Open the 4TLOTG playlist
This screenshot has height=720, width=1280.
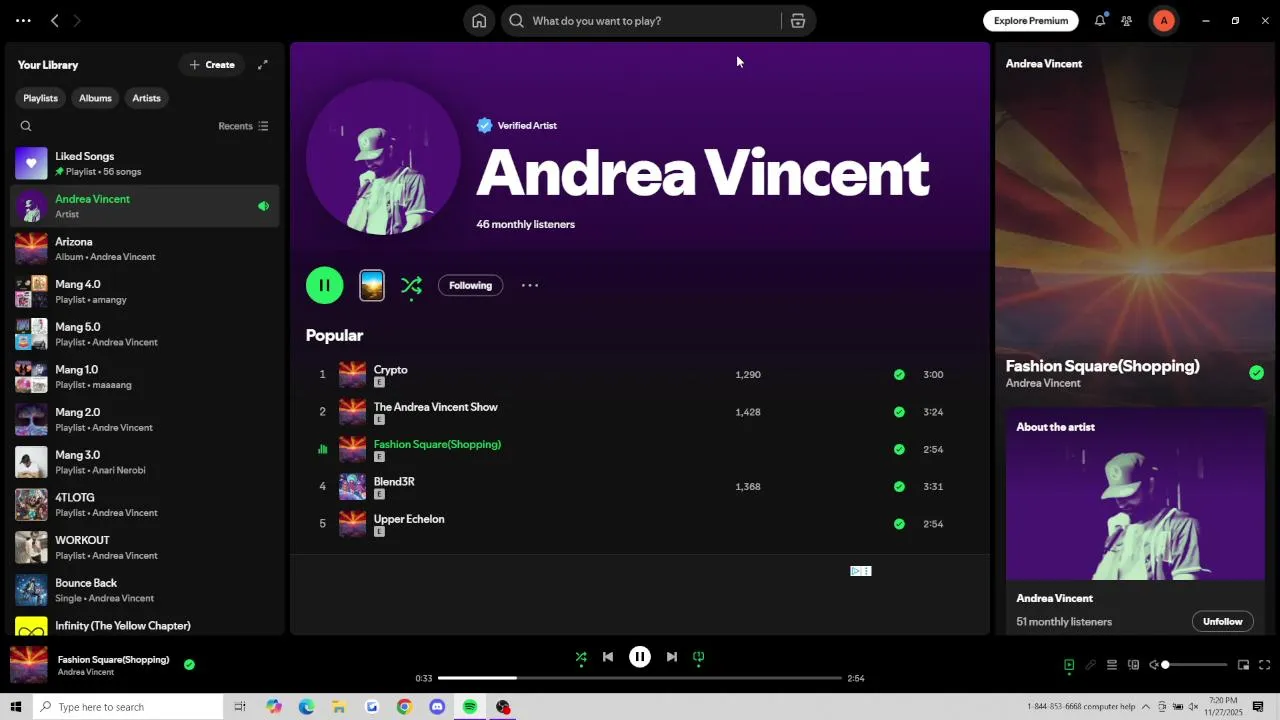[145, 505]
